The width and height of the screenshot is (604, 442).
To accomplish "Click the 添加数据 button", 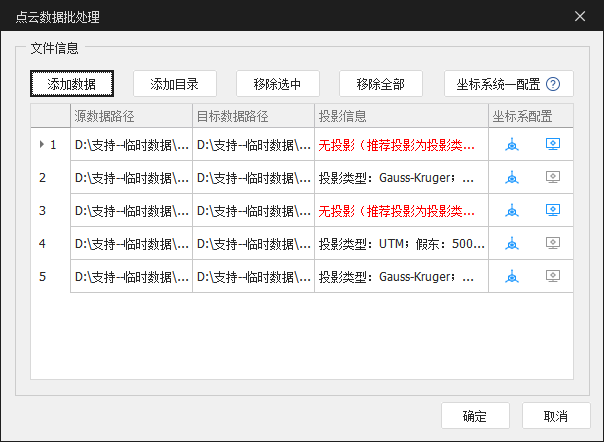I will pyautogui.click(x=71, y=84).
